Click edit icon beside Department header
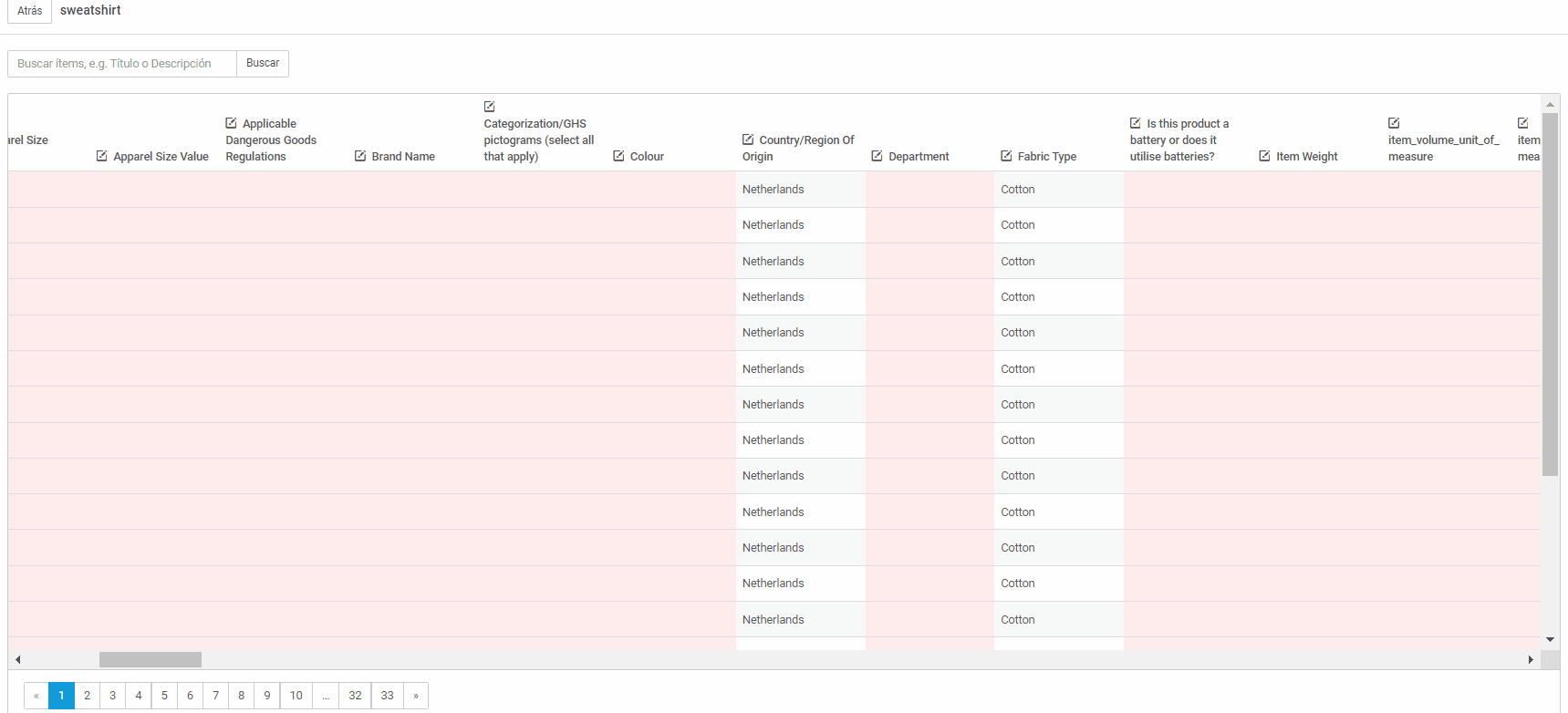The image size is (1568, 713). [x=877, y=156]
